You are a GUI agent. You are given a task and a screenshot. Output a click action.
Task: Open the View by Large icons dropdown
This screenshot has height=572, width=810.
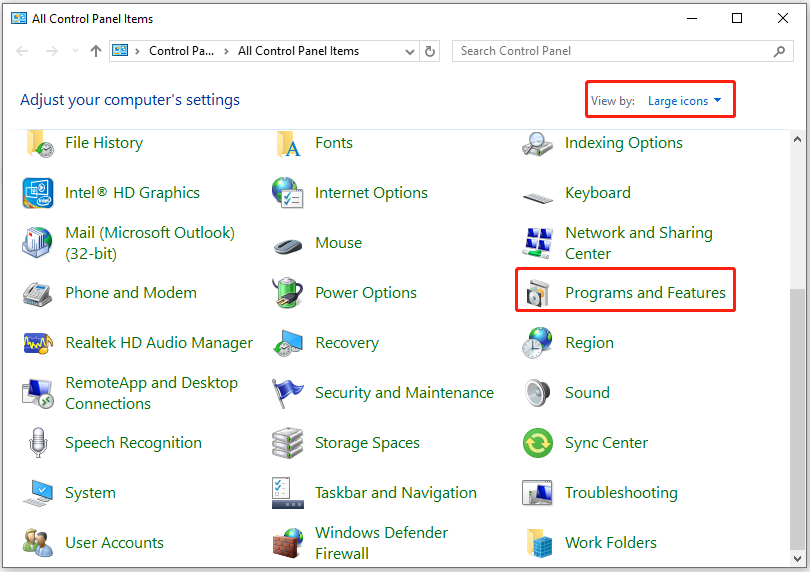click(684, 101)
